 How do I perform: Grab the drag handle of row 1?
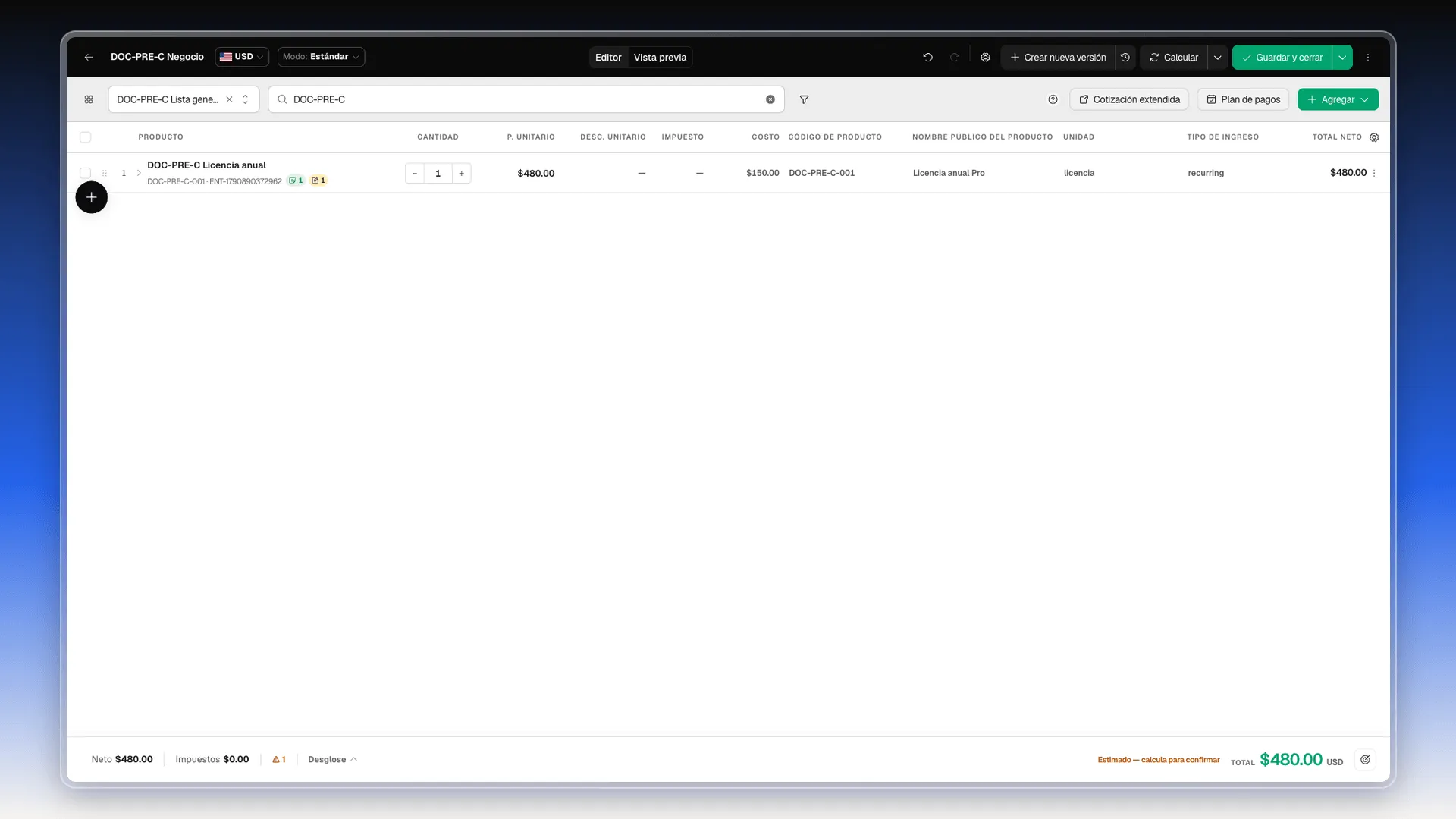tap(105, 173)
